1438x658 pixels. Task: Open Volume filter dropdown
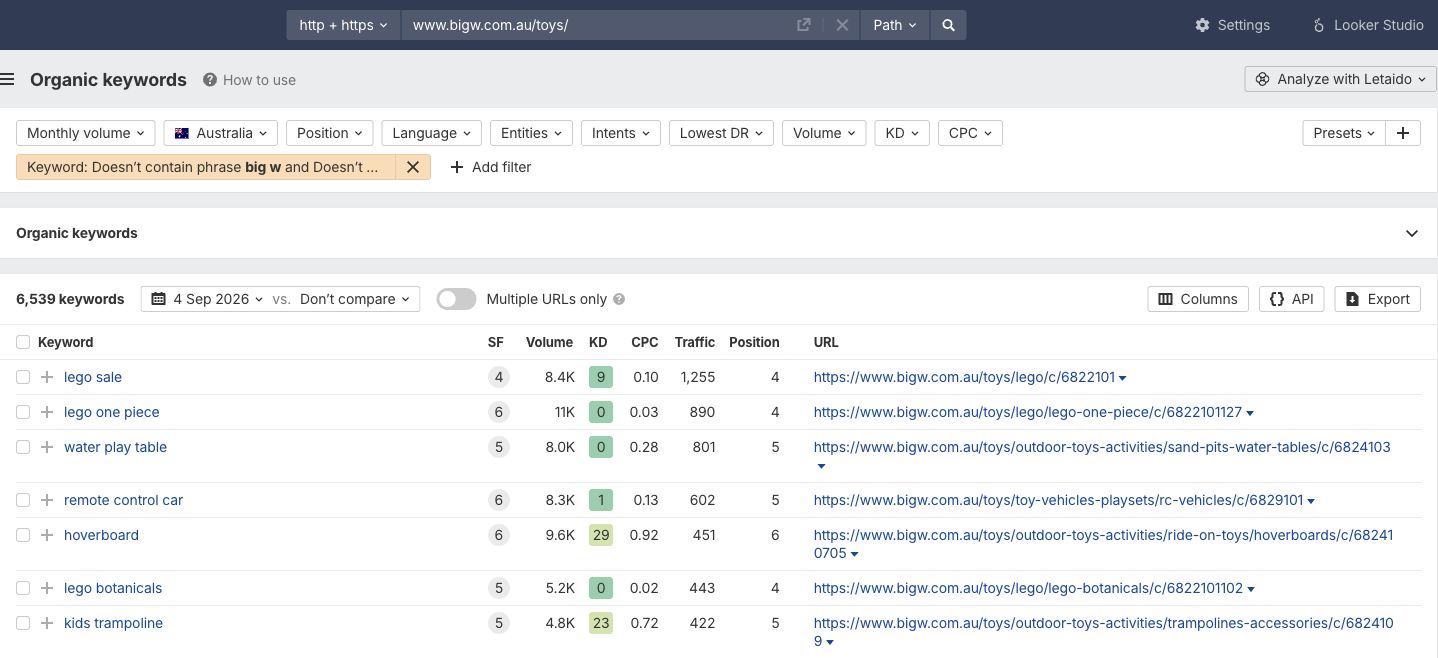(824, 133)
